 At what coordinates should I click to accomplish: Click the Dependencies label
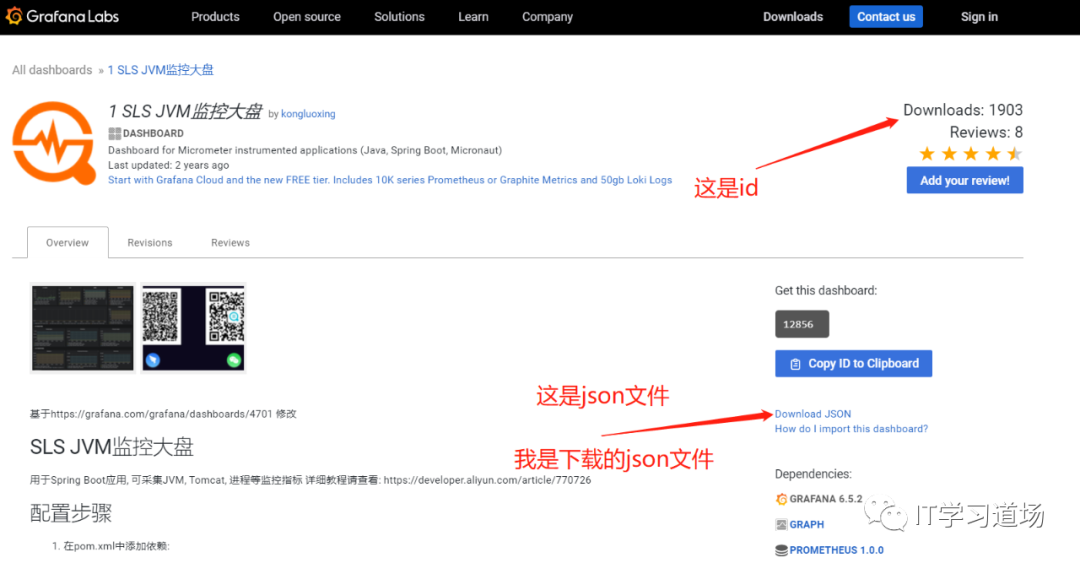(x=813, y=474)
